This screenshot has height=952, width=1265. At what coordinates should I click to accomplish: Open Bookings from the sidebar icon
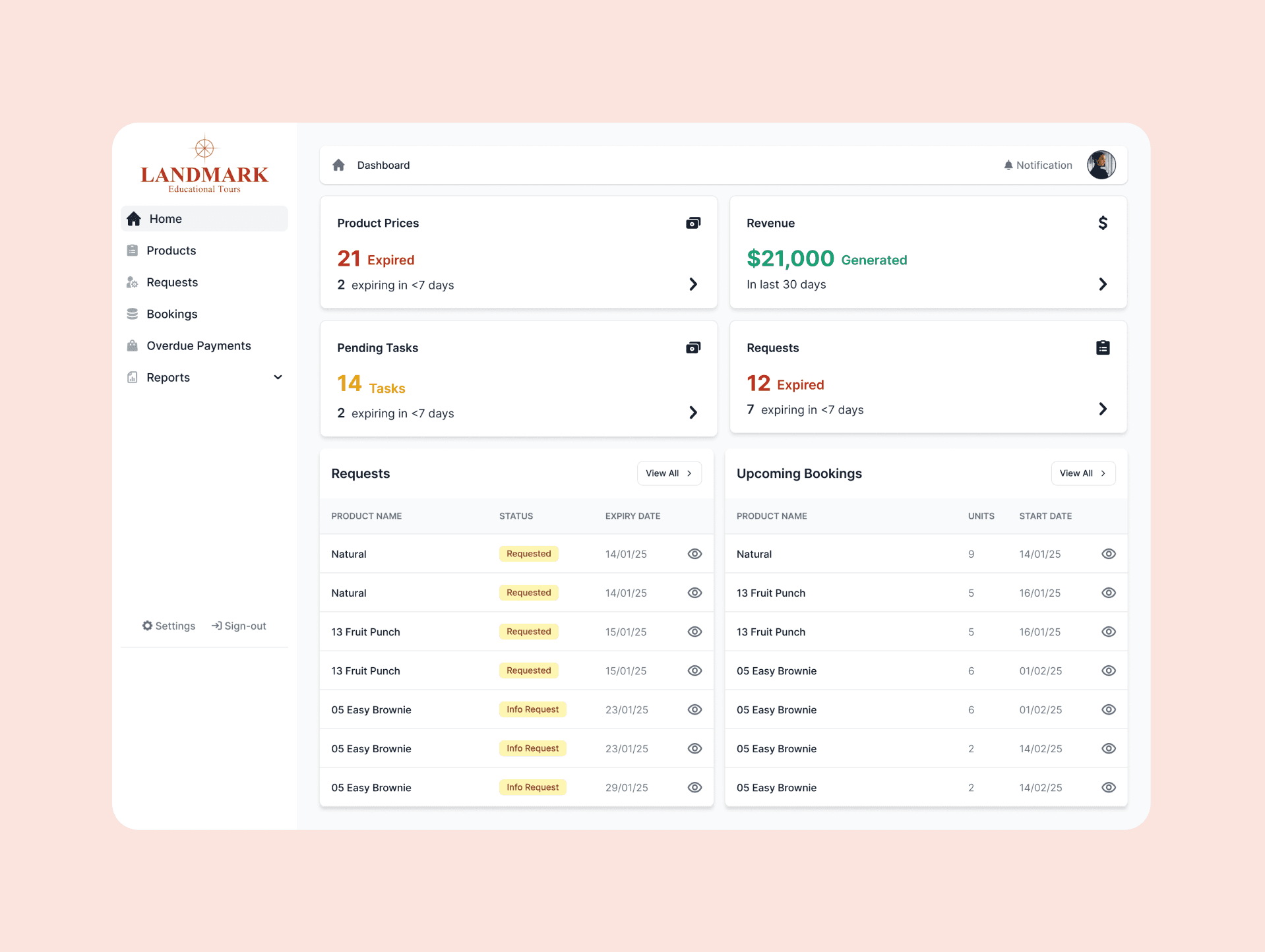[133, 314]
